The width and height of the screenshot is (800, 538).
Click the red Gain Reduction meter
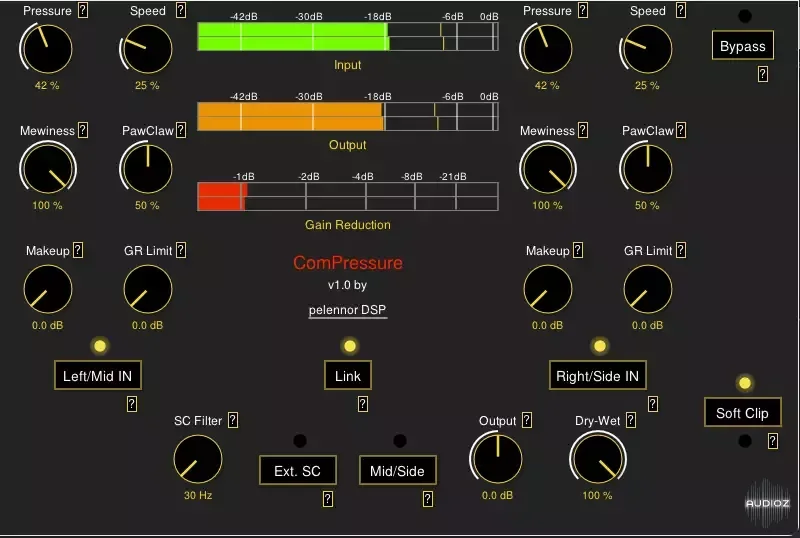point(348,197)
